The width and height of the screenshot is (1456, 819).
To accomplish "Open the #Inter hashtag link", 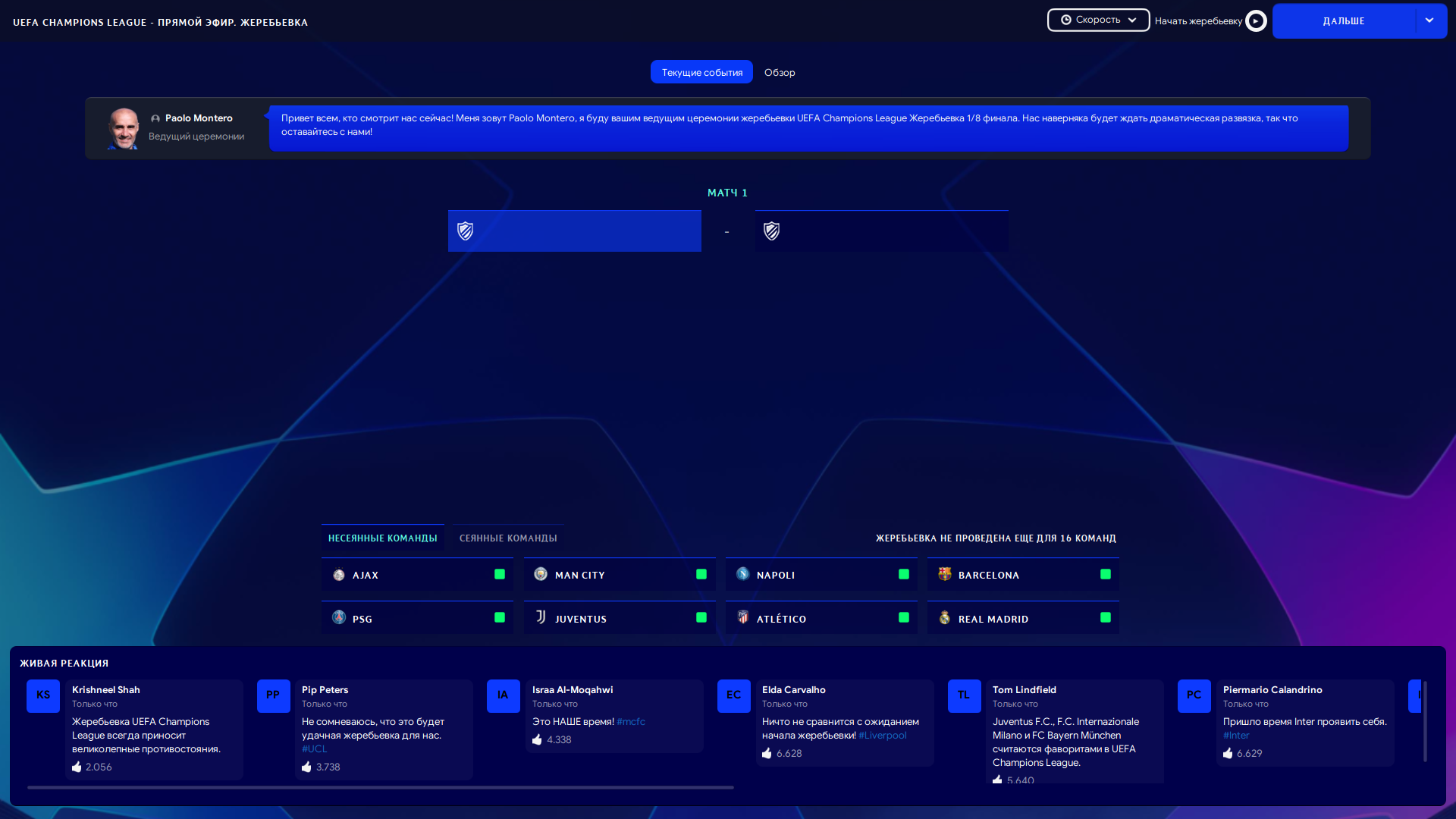I will [x=1236, y=735].
